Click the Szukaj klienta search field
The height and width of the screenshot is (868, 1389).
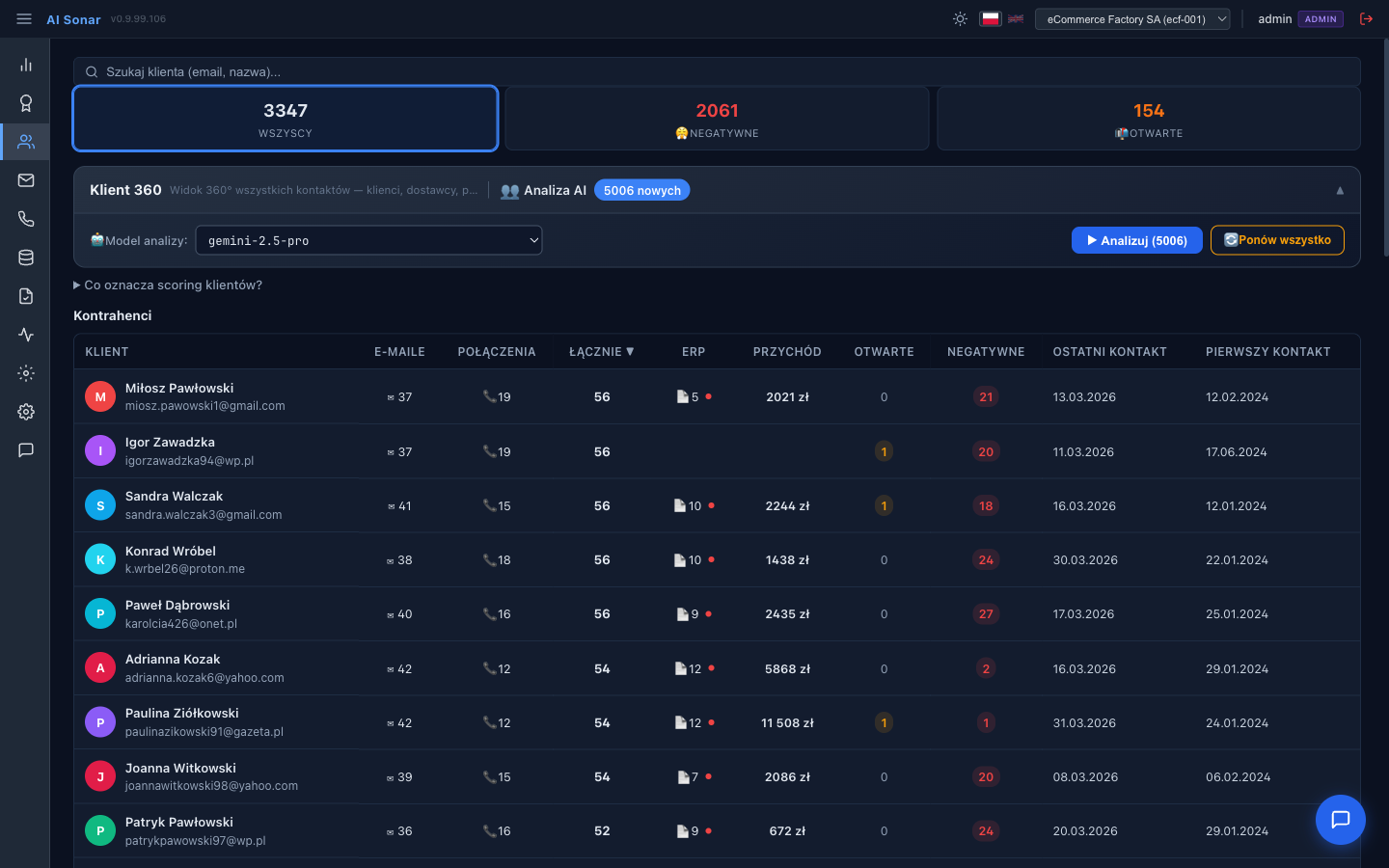(717, 71)
